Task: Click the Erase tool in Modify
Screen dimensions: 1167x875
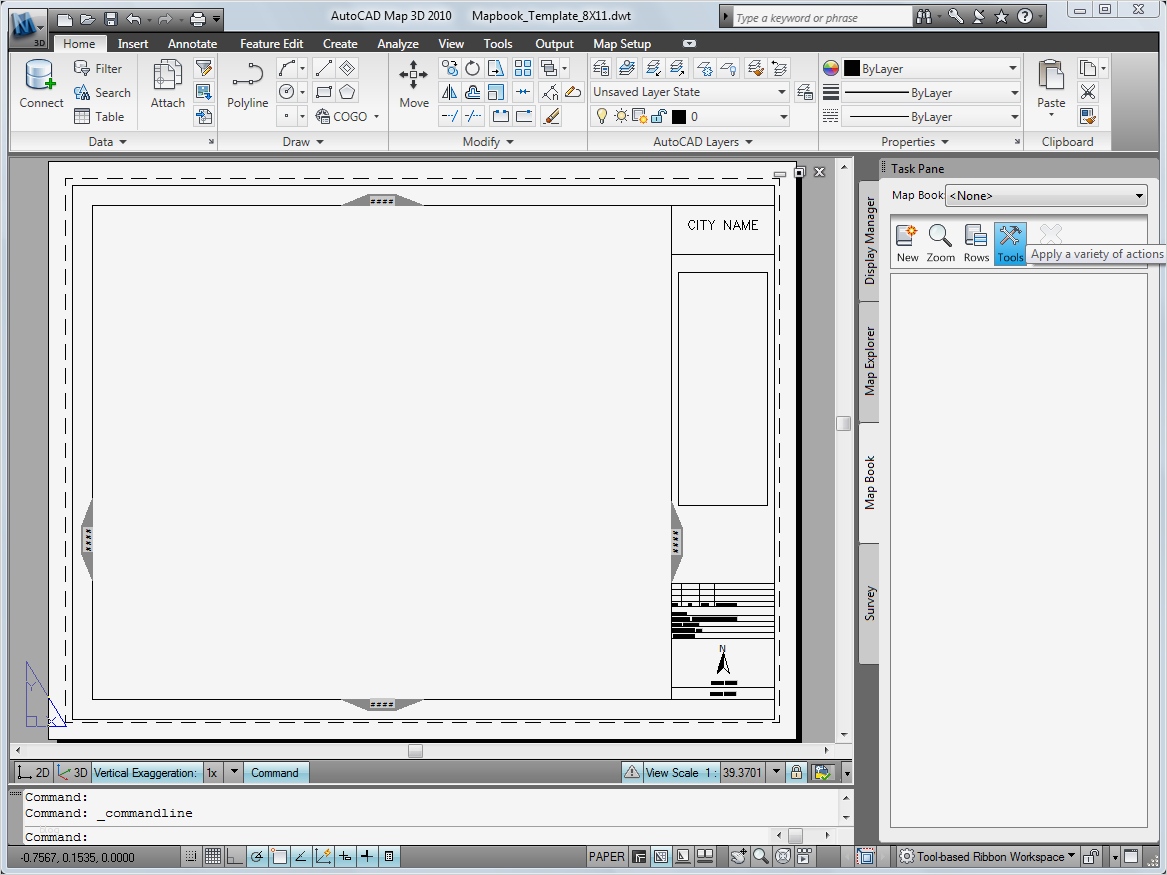Action: pyautogui.click(x=551, y=116)
